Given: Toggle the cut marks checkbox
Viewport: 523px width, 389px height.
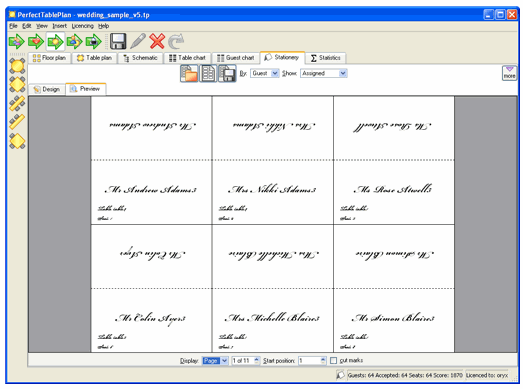Looking at the screenshot, I should coord(333,361).
